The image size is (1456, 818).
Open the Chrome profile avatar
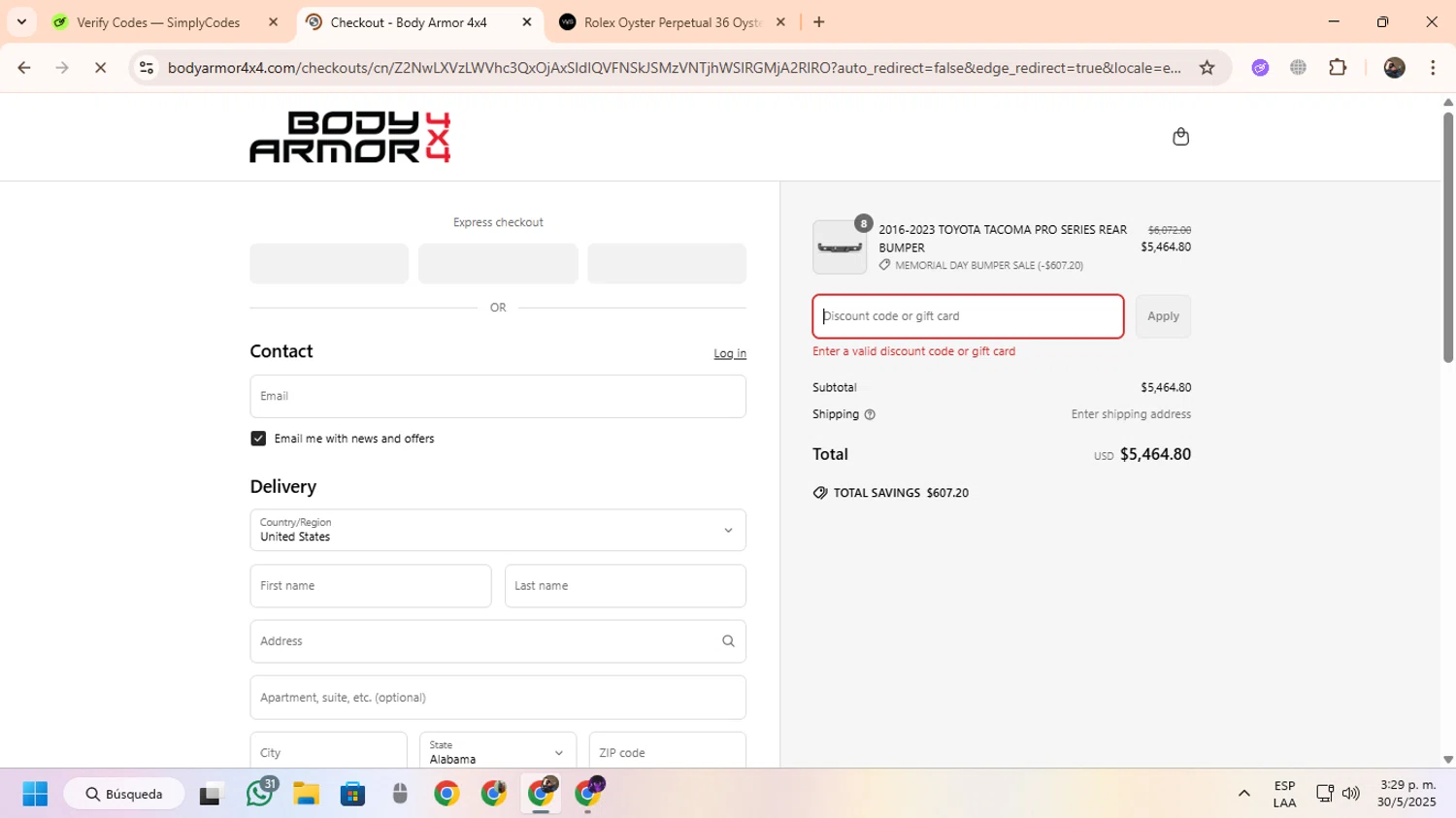pyautogui.click(x=1394, y=68)
